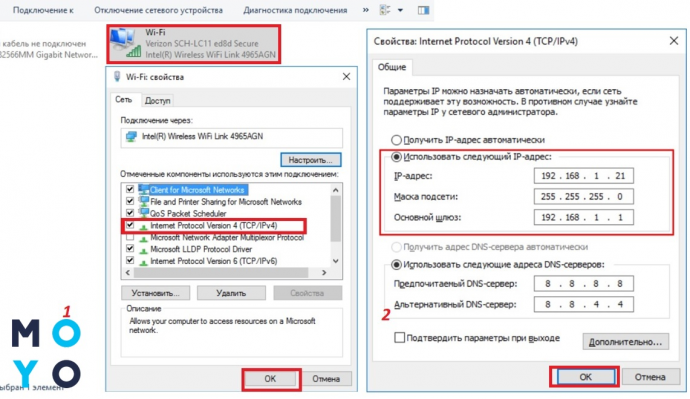Click the Wi-Fi properties title bar icon
The height and width of the screenshot is (399, 690).
point(117,77)
